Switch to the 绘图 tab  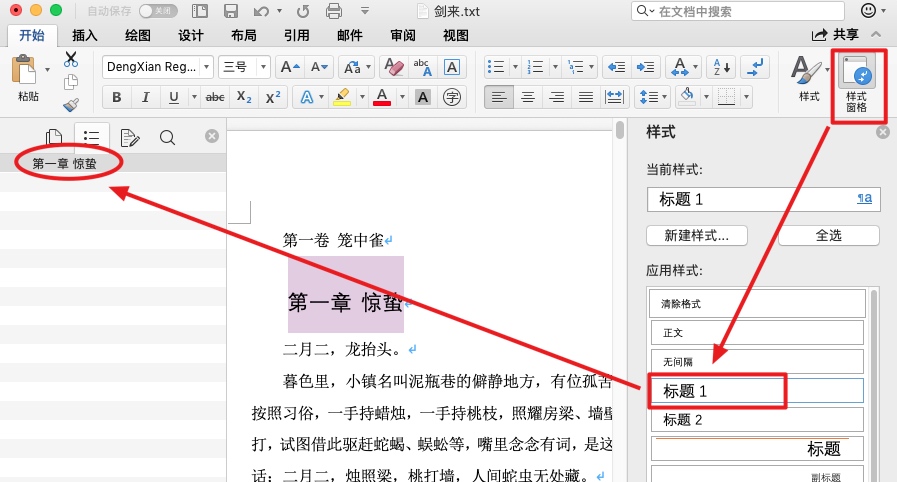pos(138,35)
